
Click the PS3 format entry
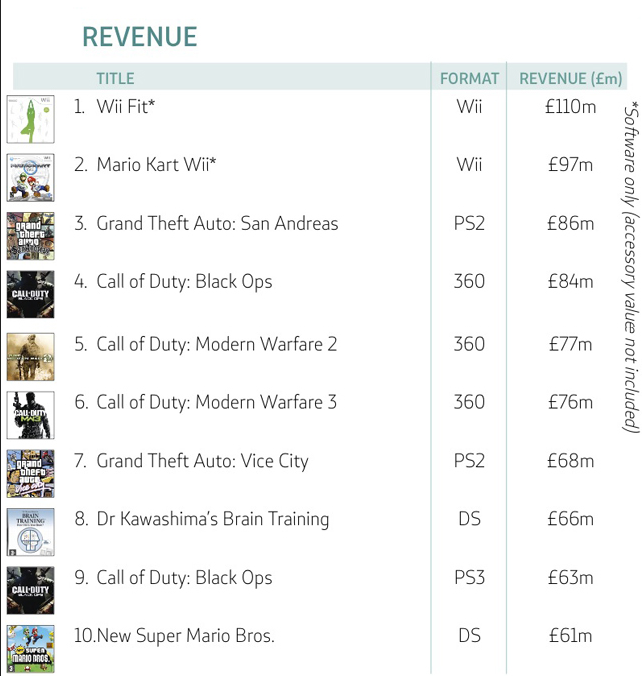pyautogui.click(x=469, y=578)
